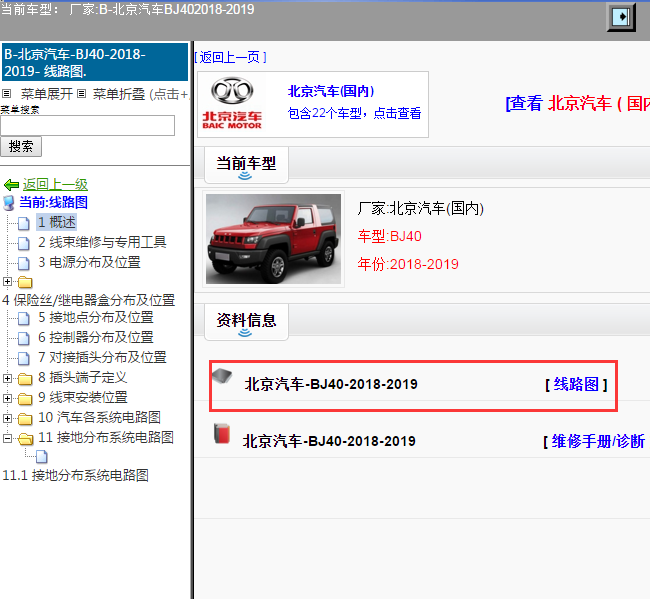Click 北京汽车-BJ40-2018-2019 title in 维修手册 row
This screenshot has width=650, height=599.
[x=329, y=441]
